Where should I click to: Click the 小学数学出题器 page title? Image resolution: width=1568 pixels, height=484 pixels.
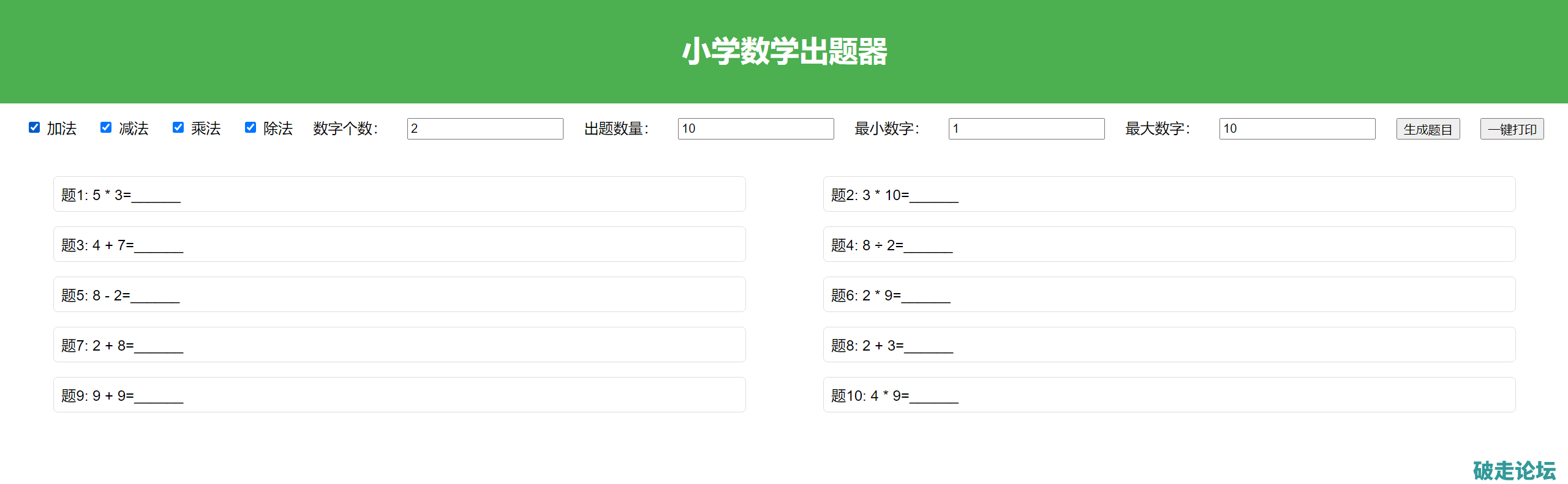click(x=784, y=51)
